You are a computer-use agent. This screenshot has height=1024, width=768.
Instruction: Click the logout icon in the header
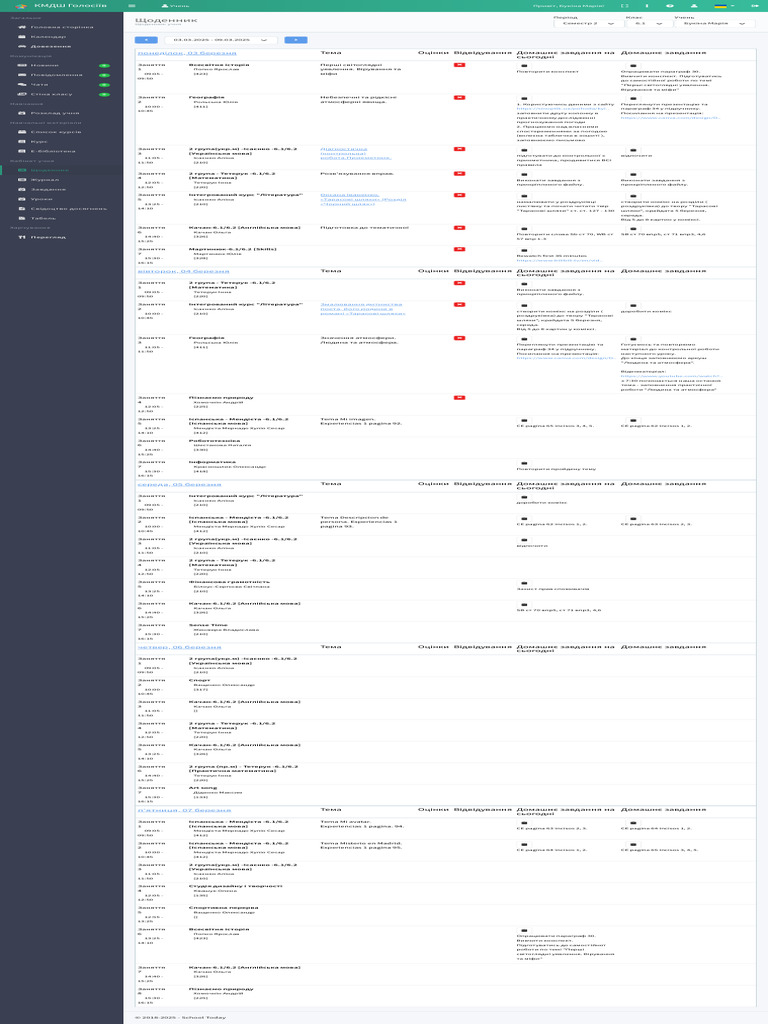click(x=756, y=6)
